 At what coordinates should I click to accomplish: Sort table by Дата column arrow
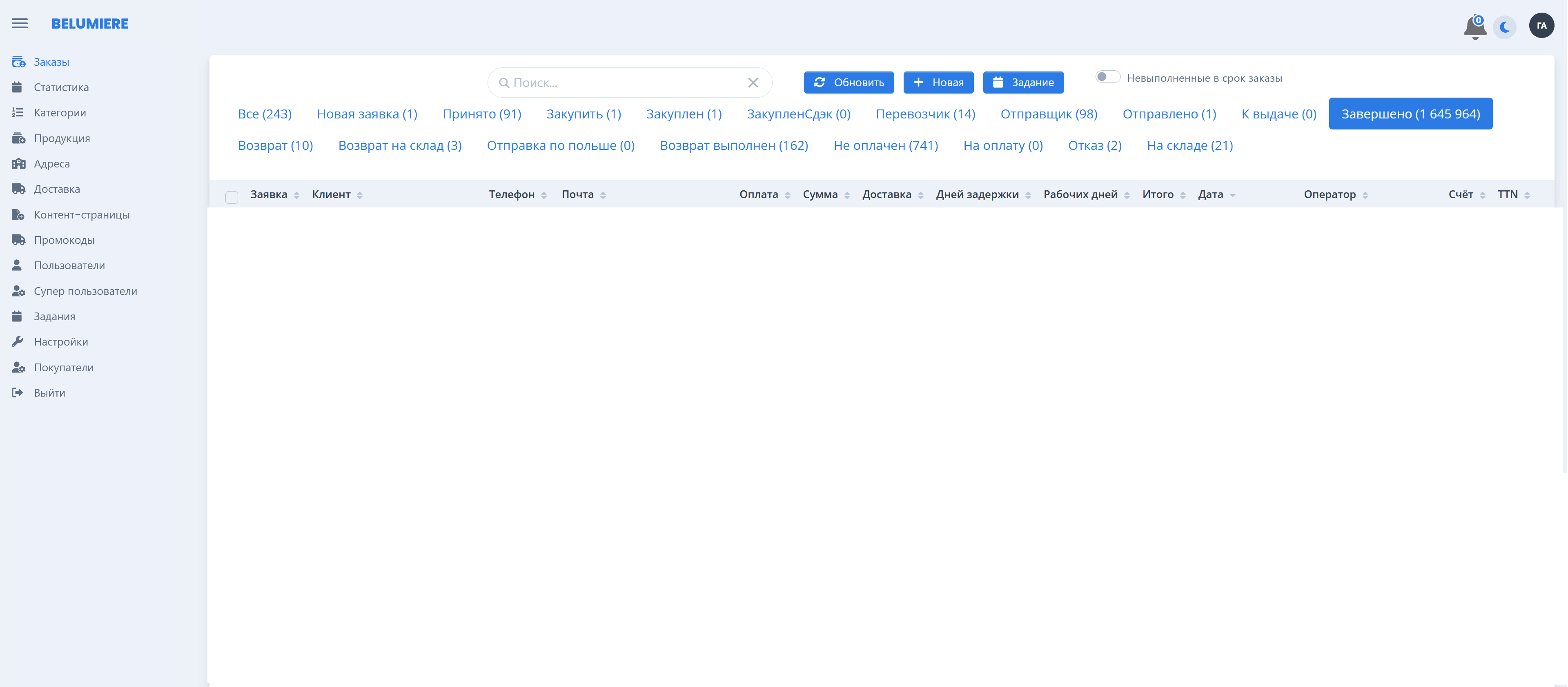(1233, 196)
